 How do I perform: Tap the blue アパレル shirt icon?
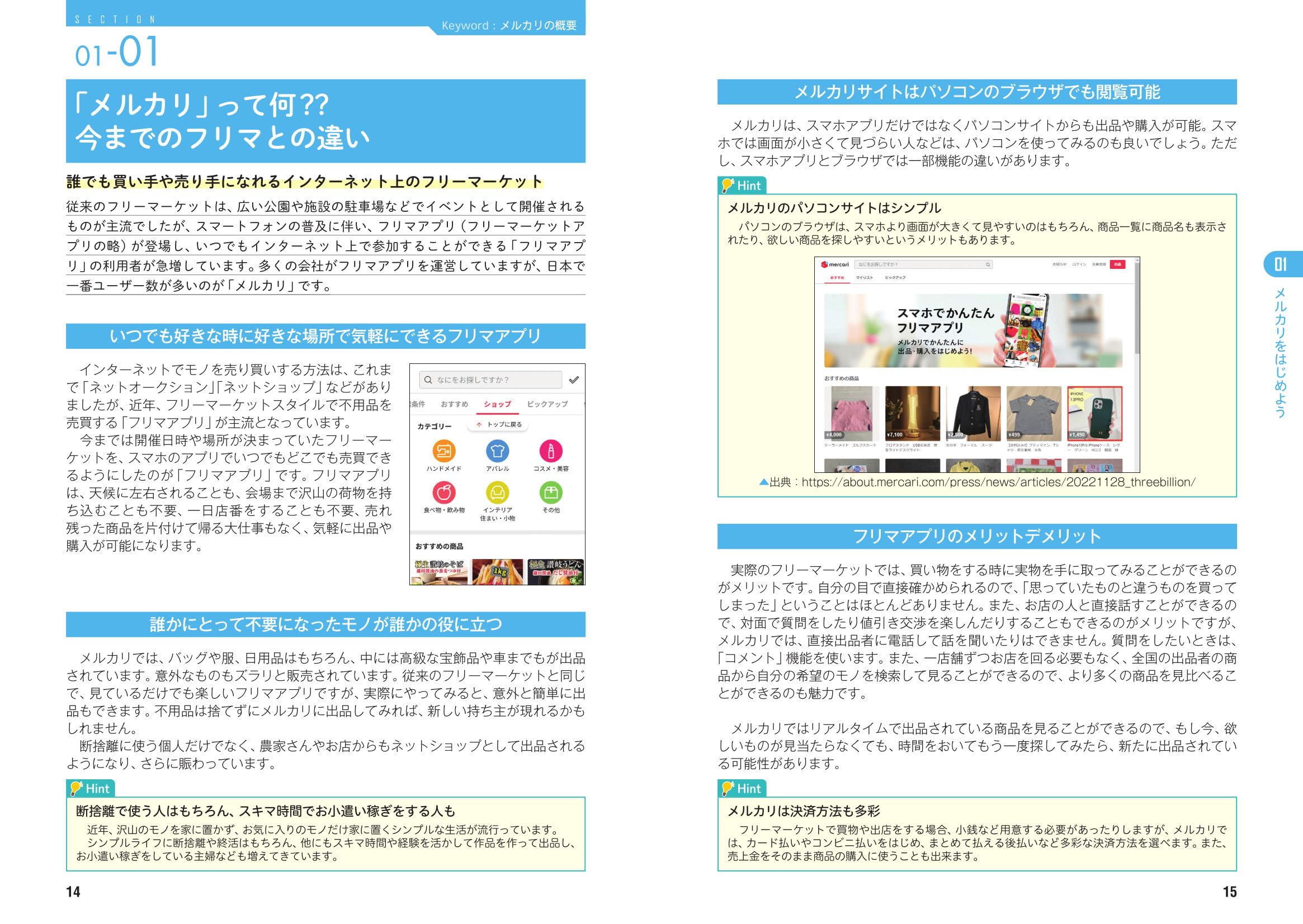[497, 451]
